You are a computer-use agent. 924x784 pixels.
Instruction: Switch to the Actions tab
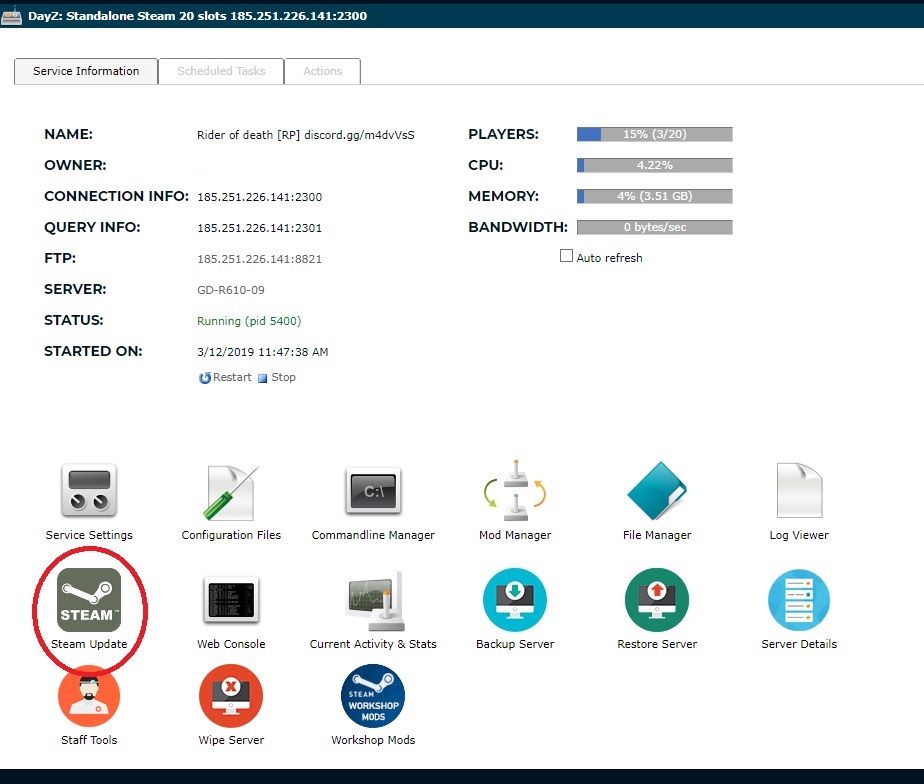coord(322,71)
